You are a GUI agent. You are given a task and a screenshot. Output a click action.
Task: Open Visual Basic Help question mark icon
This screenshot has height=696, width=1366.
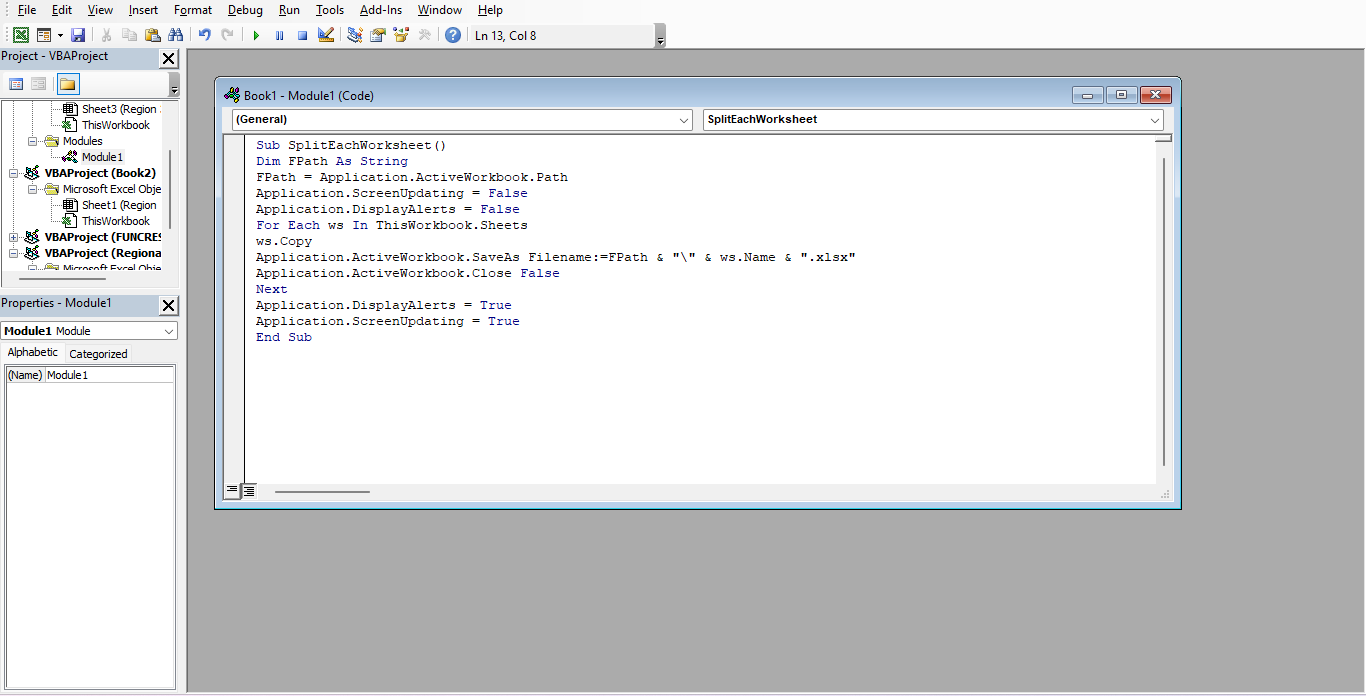pyautogui.click(x=453, y=35)
